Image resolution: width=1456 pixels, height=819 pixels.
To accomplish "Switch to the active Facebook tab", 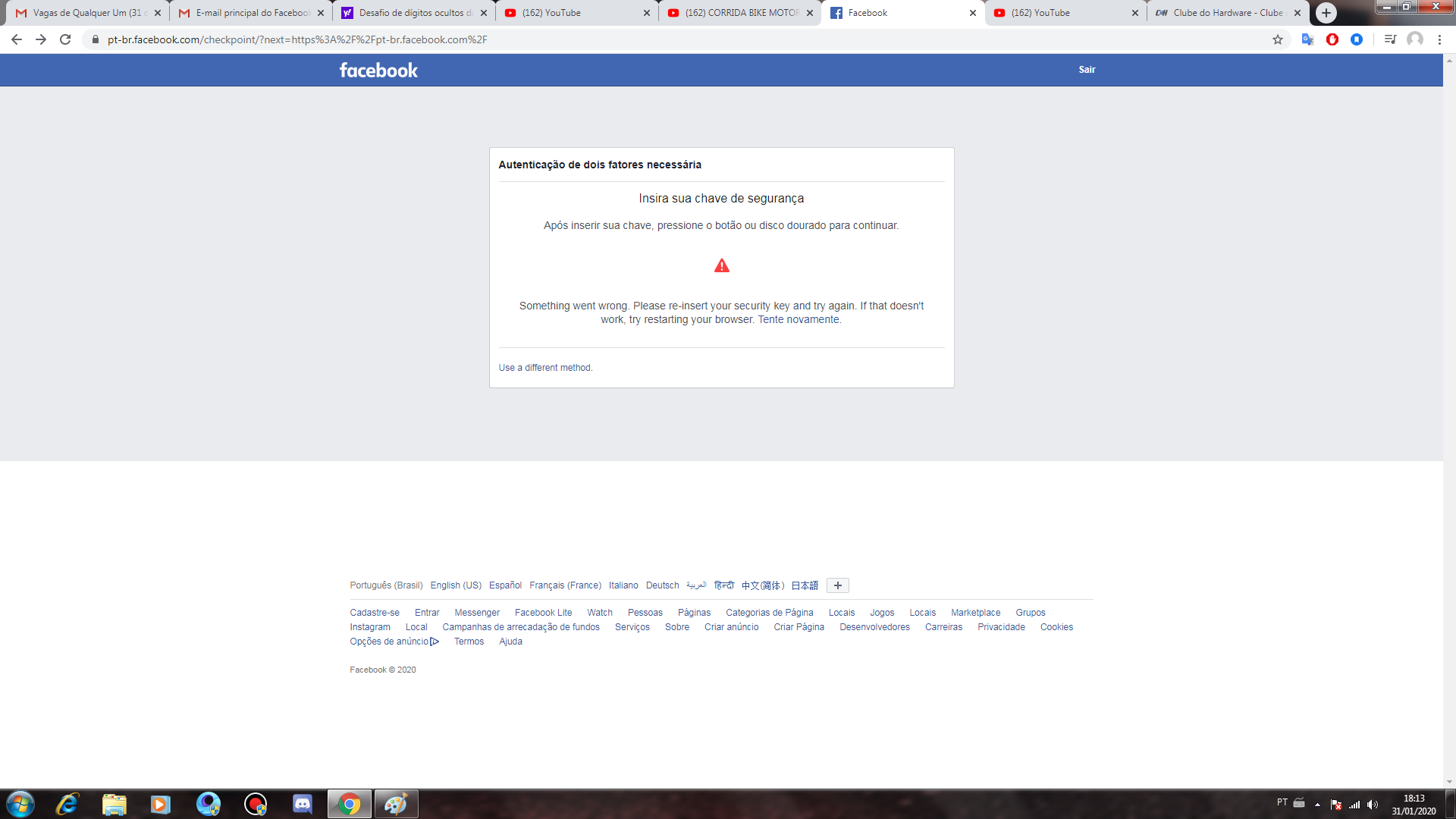I will (903, 13).
